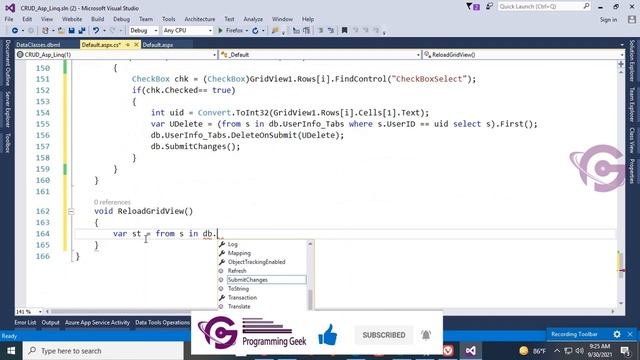This screenshot has height=360, width=640.
Task: Open the Tools menu
Action: [169, 19]
